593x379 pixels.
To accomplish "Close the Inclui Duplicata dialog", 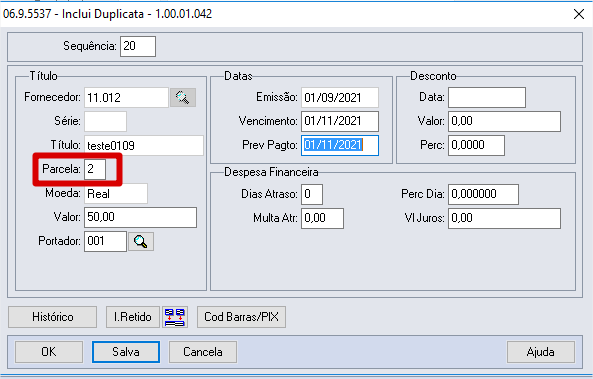I will coord(579,14).
